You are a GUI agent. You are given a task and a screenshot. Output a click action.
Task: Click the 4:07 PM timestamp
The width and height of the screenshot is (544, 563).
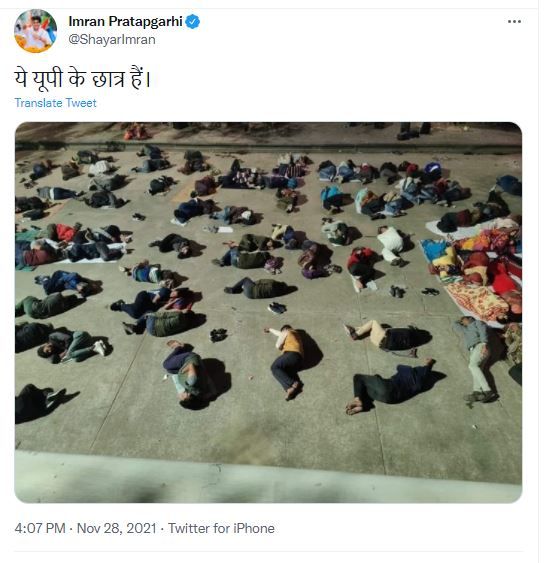pos(40,529)
